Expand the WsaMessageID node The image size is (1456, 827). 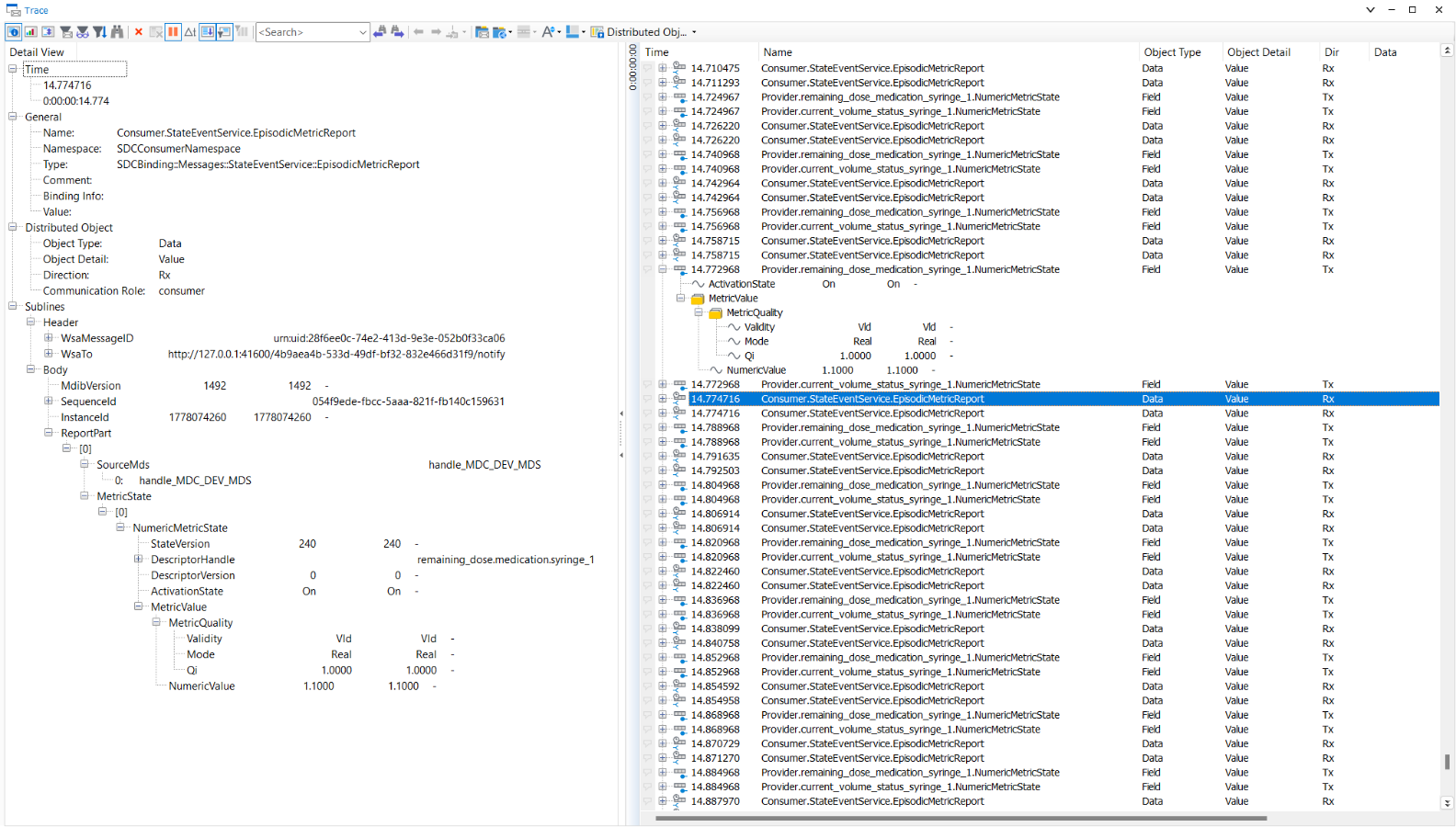[x=49, y=337]
